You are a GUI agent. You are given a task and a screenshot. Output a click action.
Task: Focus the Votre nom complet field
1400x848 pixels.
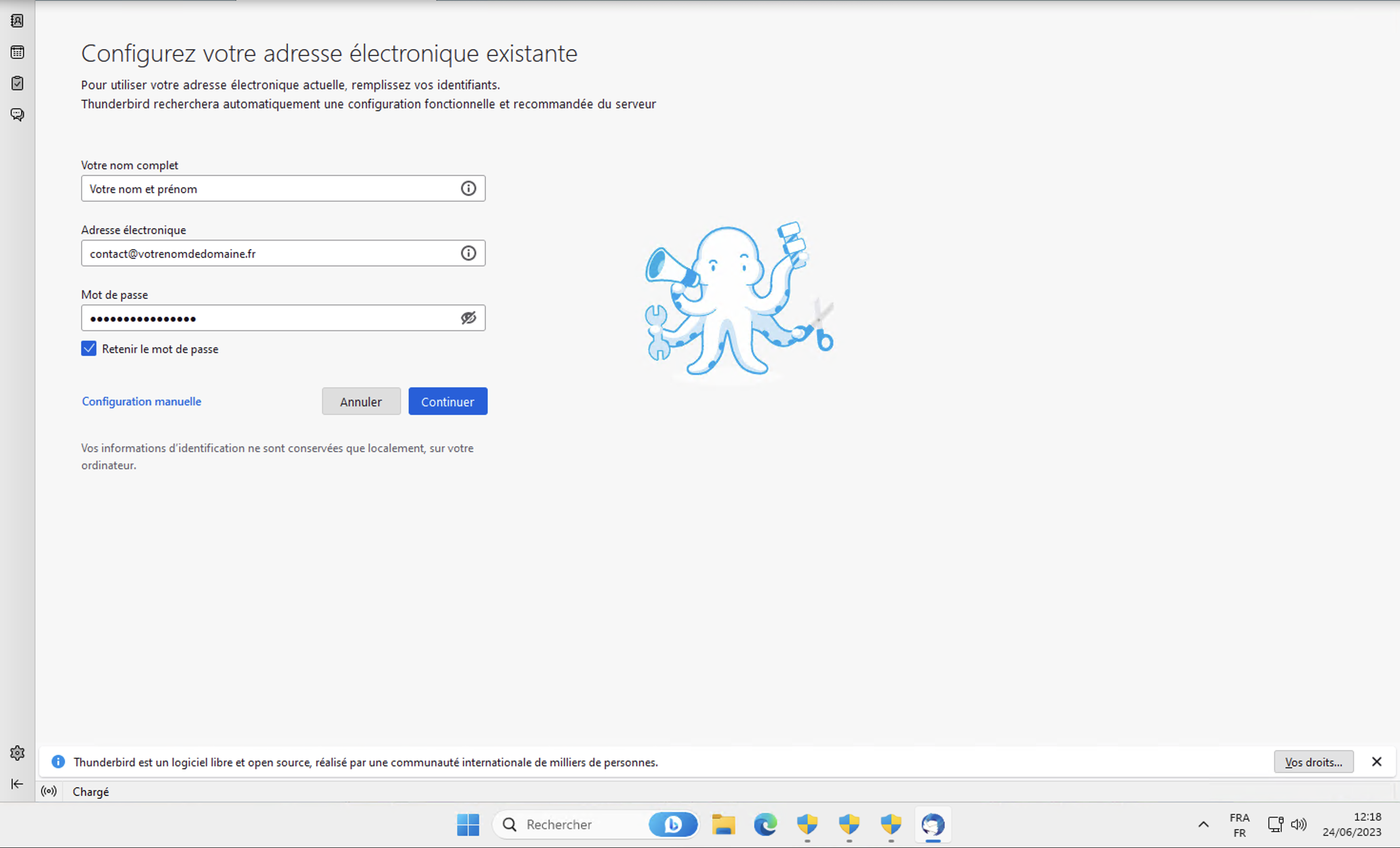283,188
